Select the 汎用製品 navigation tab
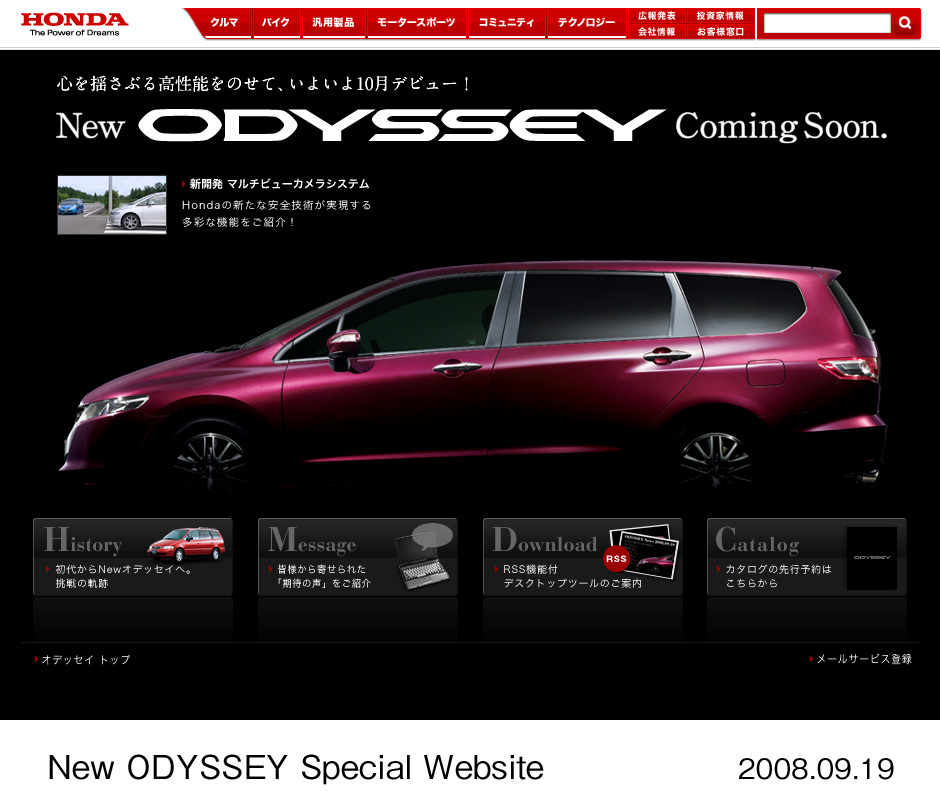The image size is (940, 791). 333,22
